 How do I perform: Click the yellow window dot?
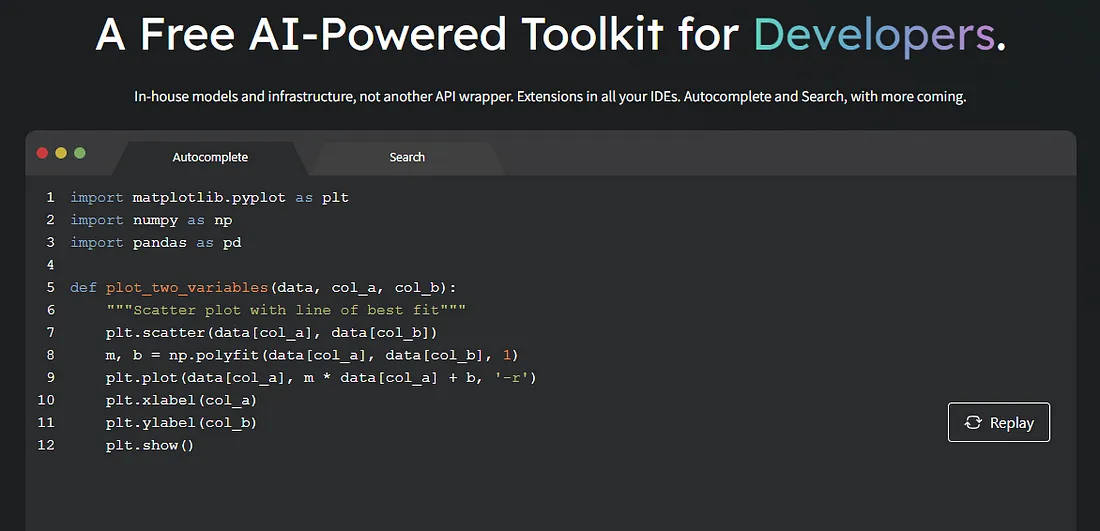61,153
